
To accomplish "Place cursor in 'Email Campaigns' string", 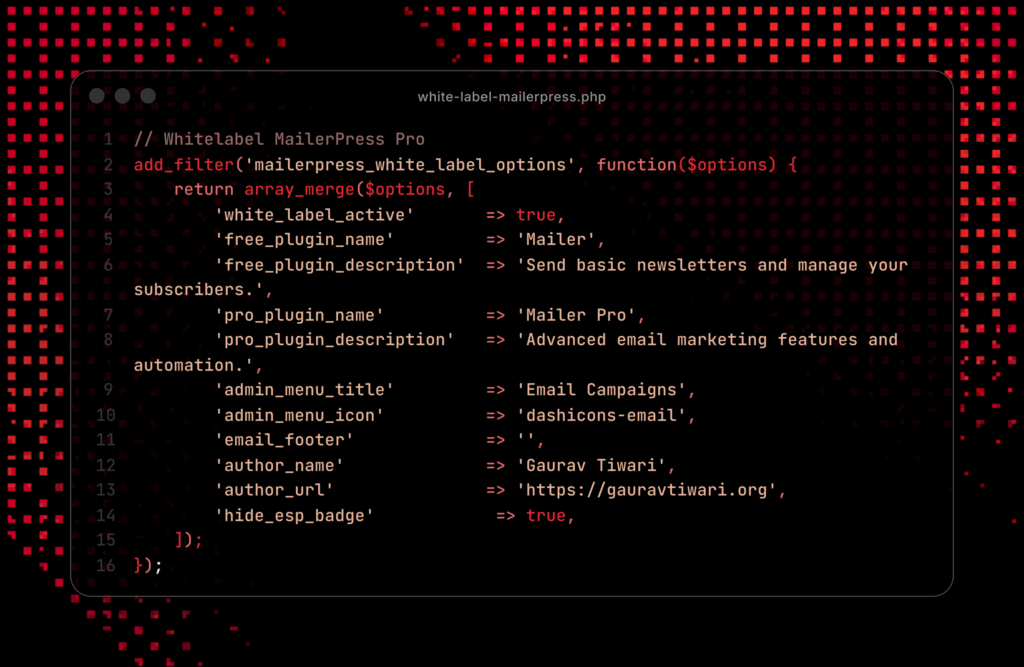I will pyautogui.click(x=606, y=390).
